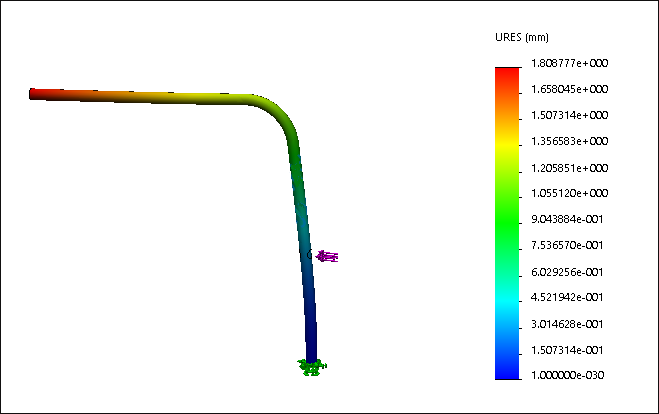This screenshot has width=659, height=414.
Task: Select the purple force load arrows
Action: coord(327,256)
